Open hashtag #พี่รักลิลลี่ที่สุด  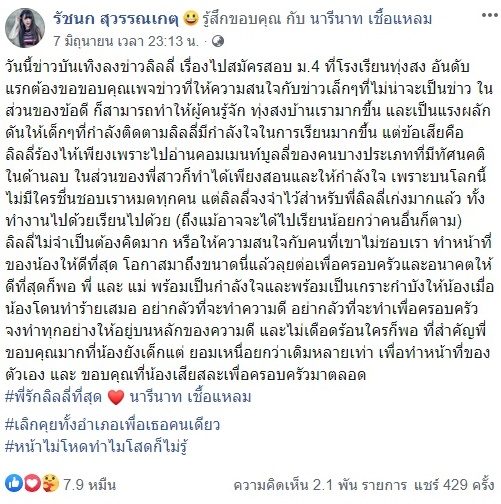(54, 397)
